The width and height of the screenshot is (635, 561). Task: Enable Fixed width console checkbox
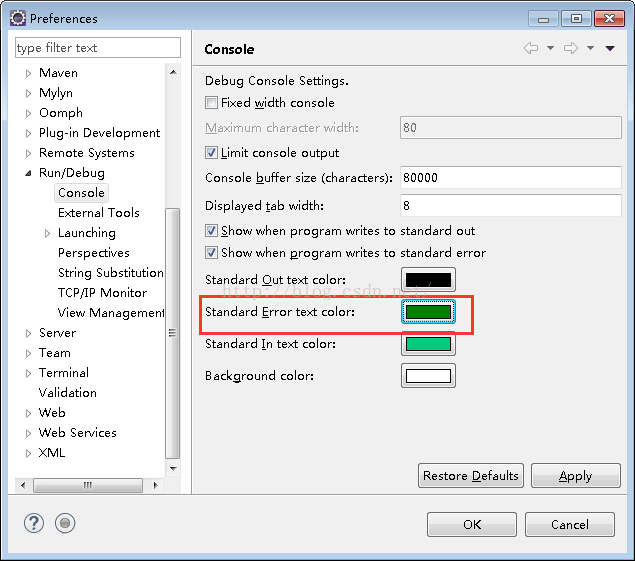click(x=211, y=102)
